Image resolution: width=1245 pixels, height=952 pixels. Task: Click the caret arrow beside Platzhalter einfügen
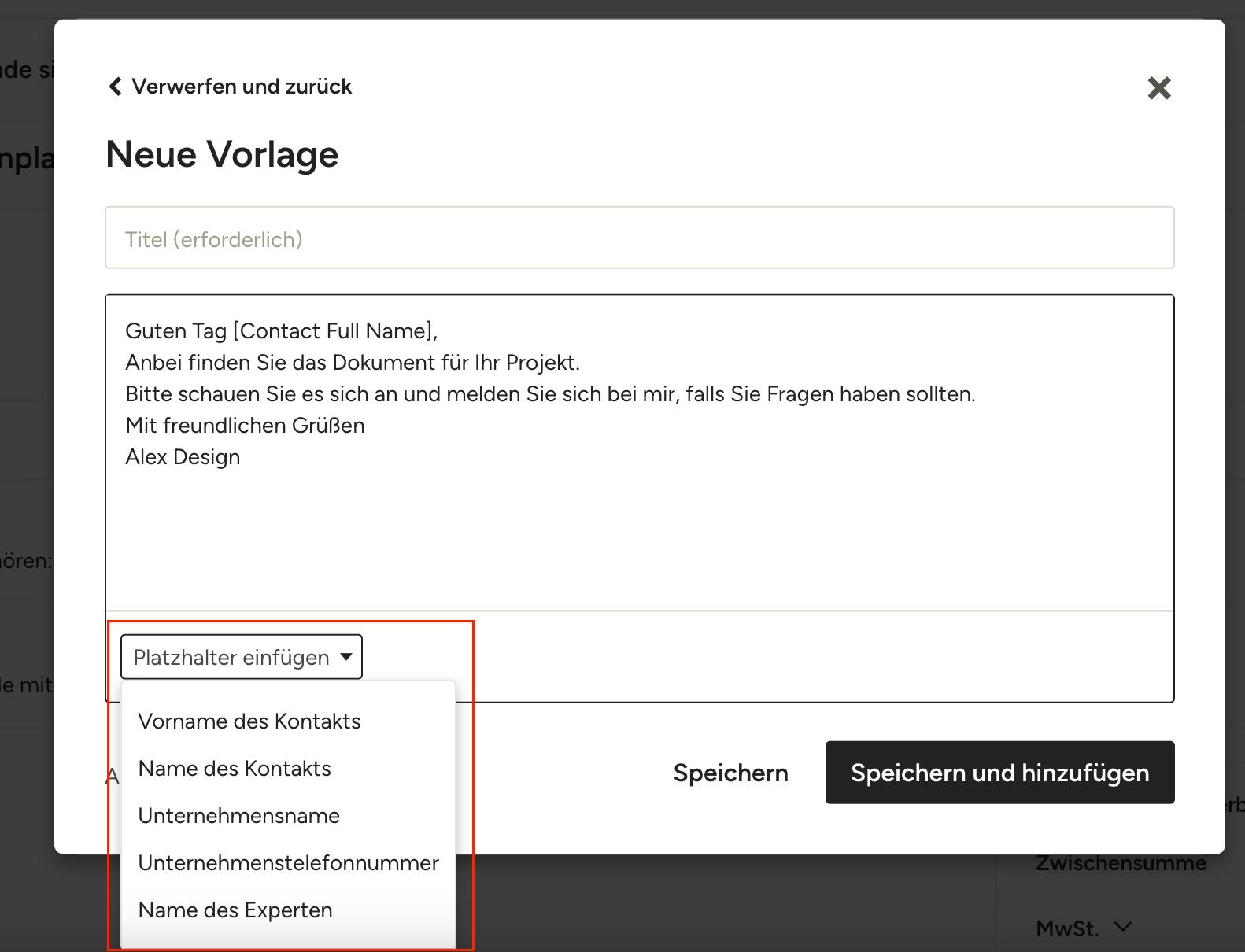[345, 657]
